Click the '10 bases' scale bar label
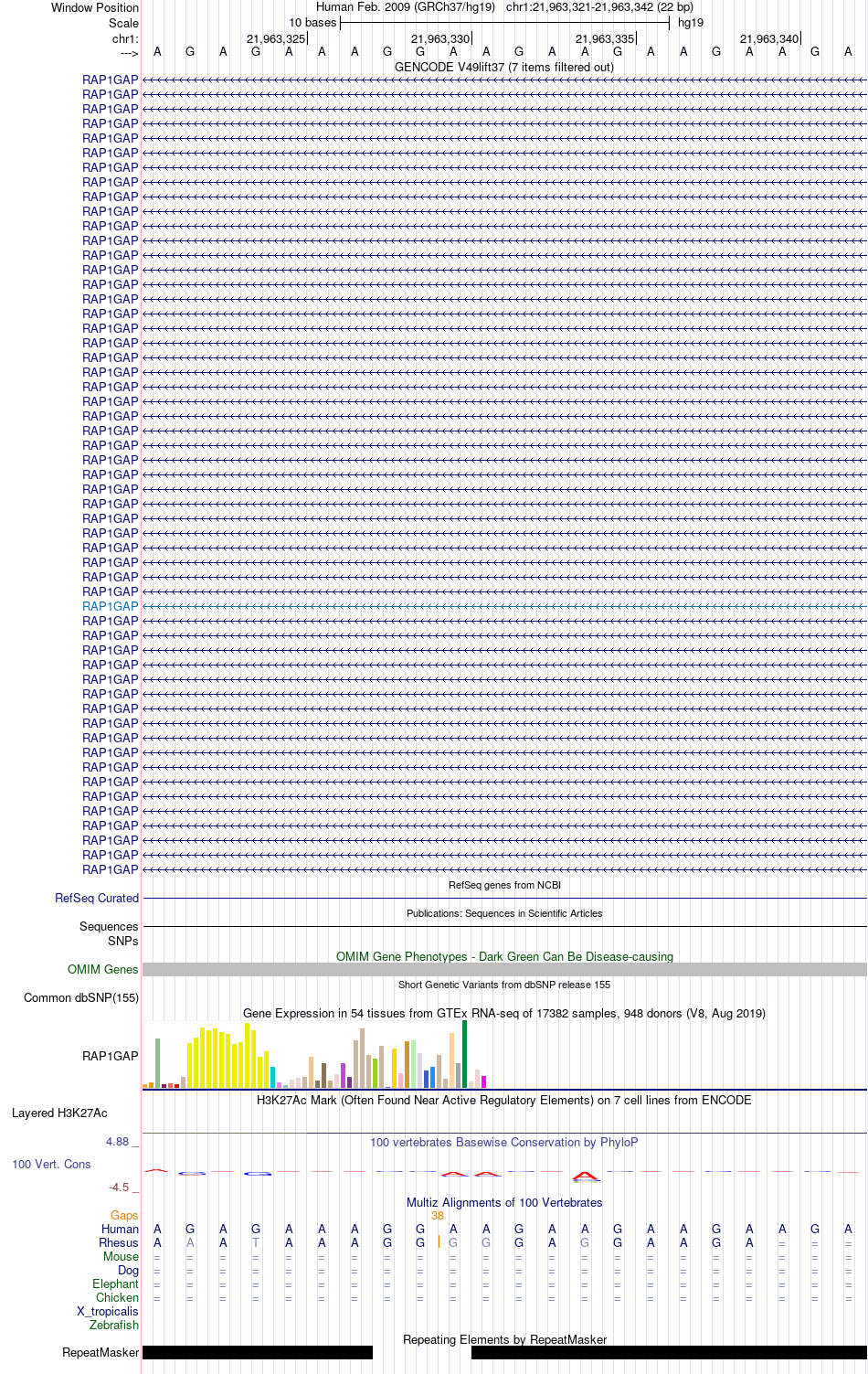Viewport: 868px width, 1374px height. point(312,23)
